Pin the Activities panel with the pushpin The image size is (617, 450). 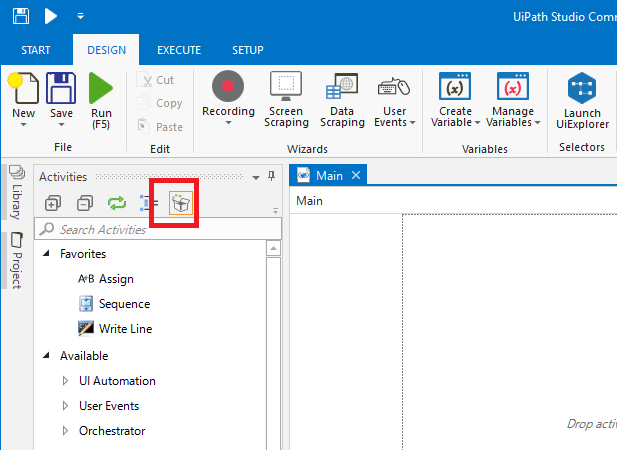272,177
